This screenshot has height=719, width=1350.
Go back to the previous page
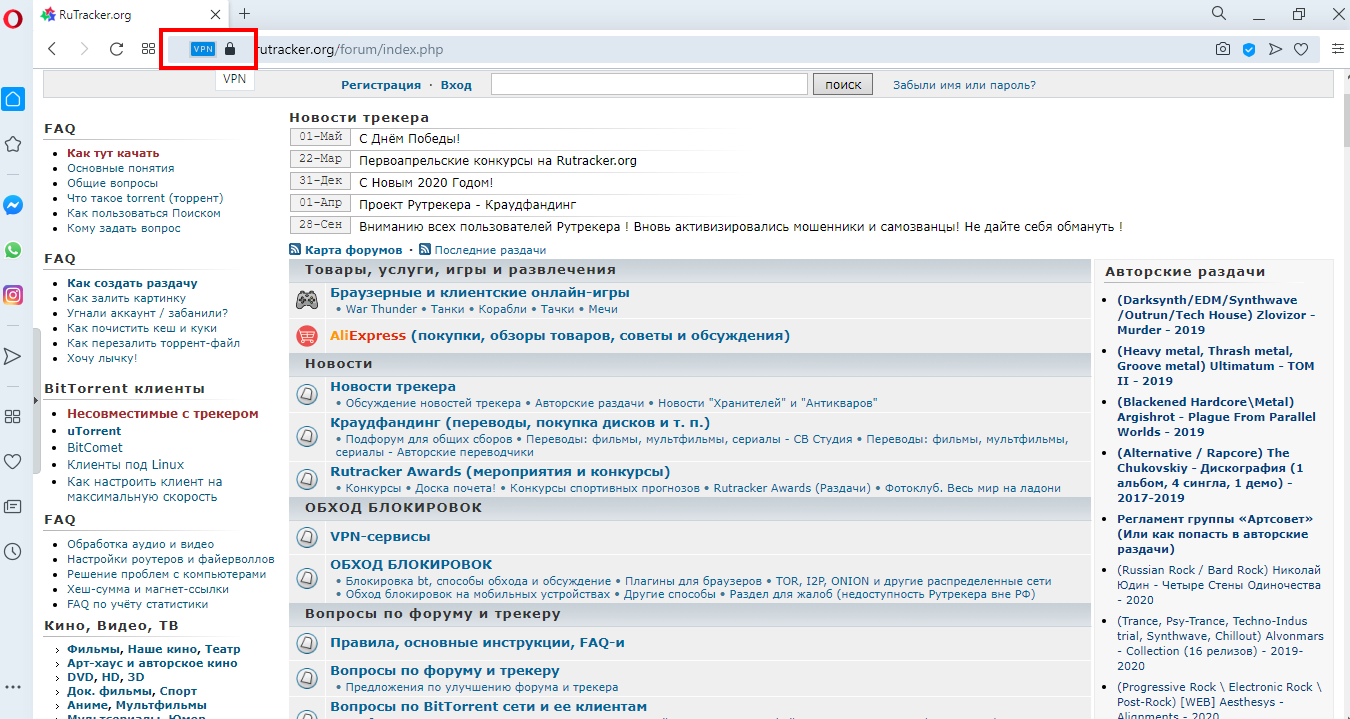(x=52, y=49)
